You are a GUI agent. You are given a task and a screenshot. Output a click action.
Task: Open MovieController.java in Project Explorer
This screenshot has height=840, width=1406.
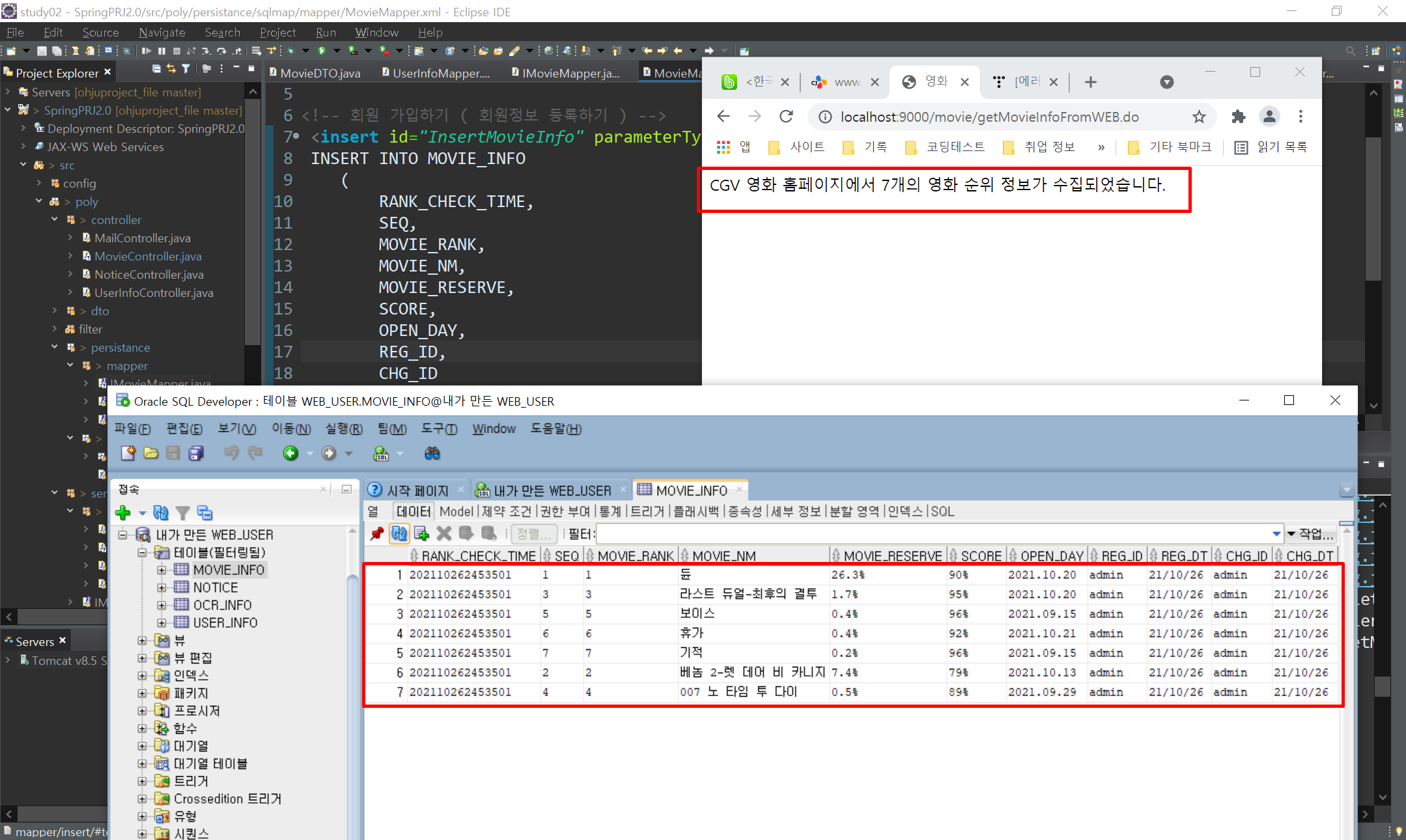(148, 256)
